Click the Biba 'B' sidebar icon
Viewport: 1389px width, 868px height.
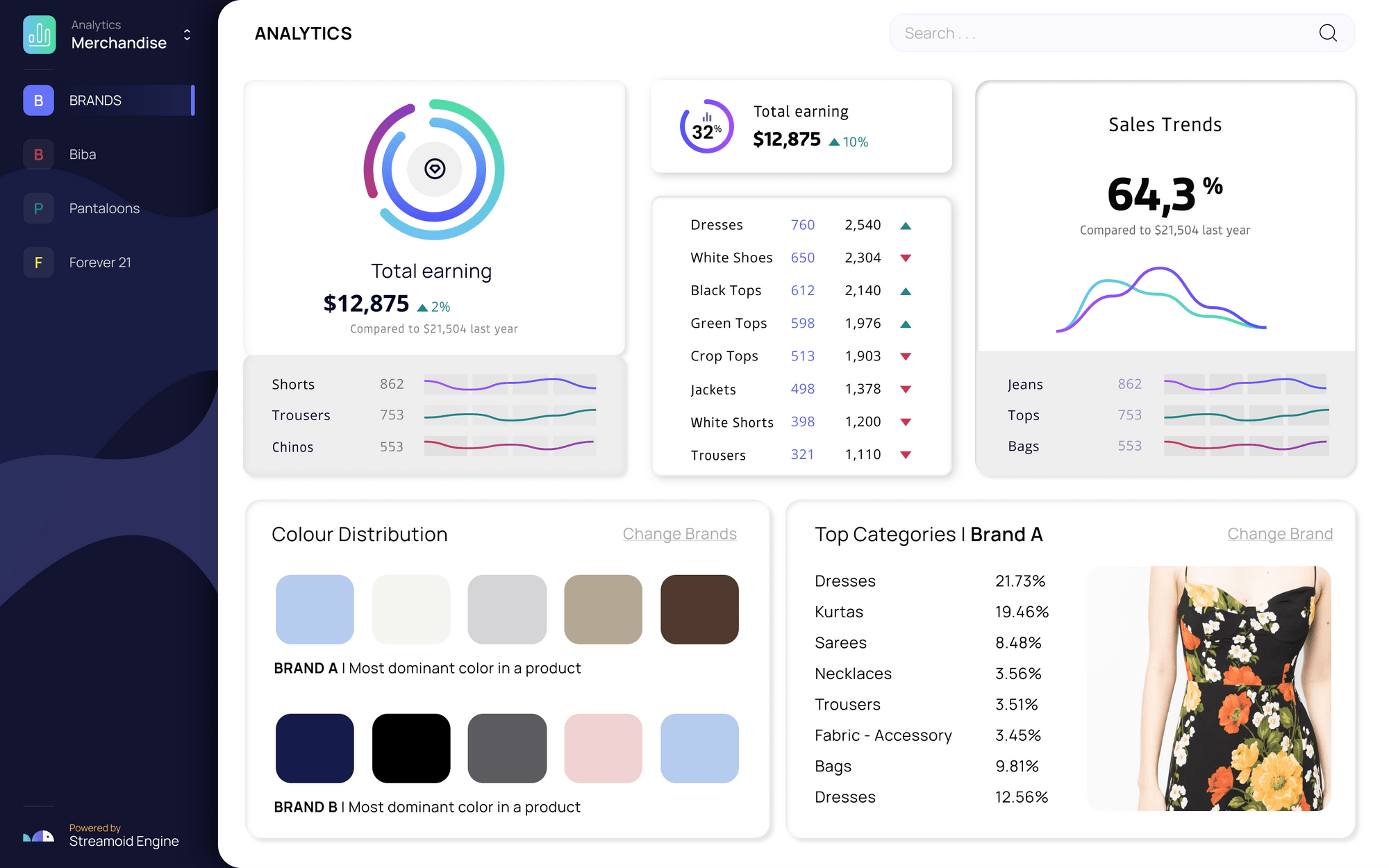click(x=39, y=154)
